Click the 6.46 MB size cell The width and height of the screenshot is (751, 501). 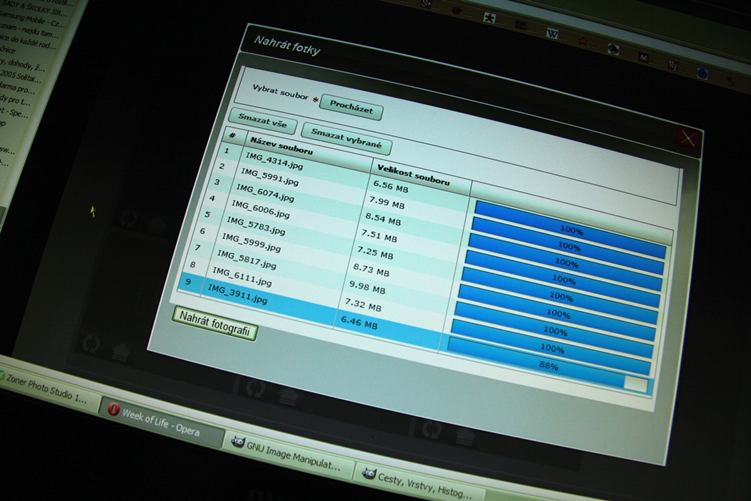(x=359, y=322)
